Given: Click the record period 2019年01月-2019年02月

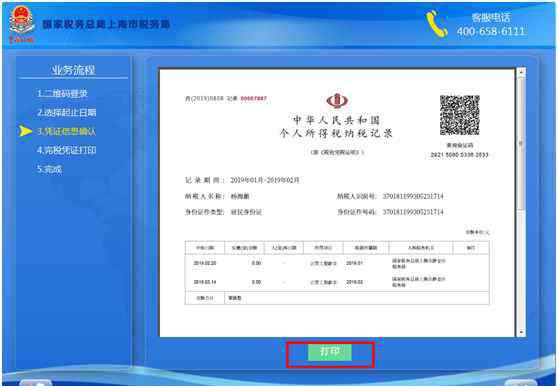Looking at the screenshot, I should click(x=265, y=180).
